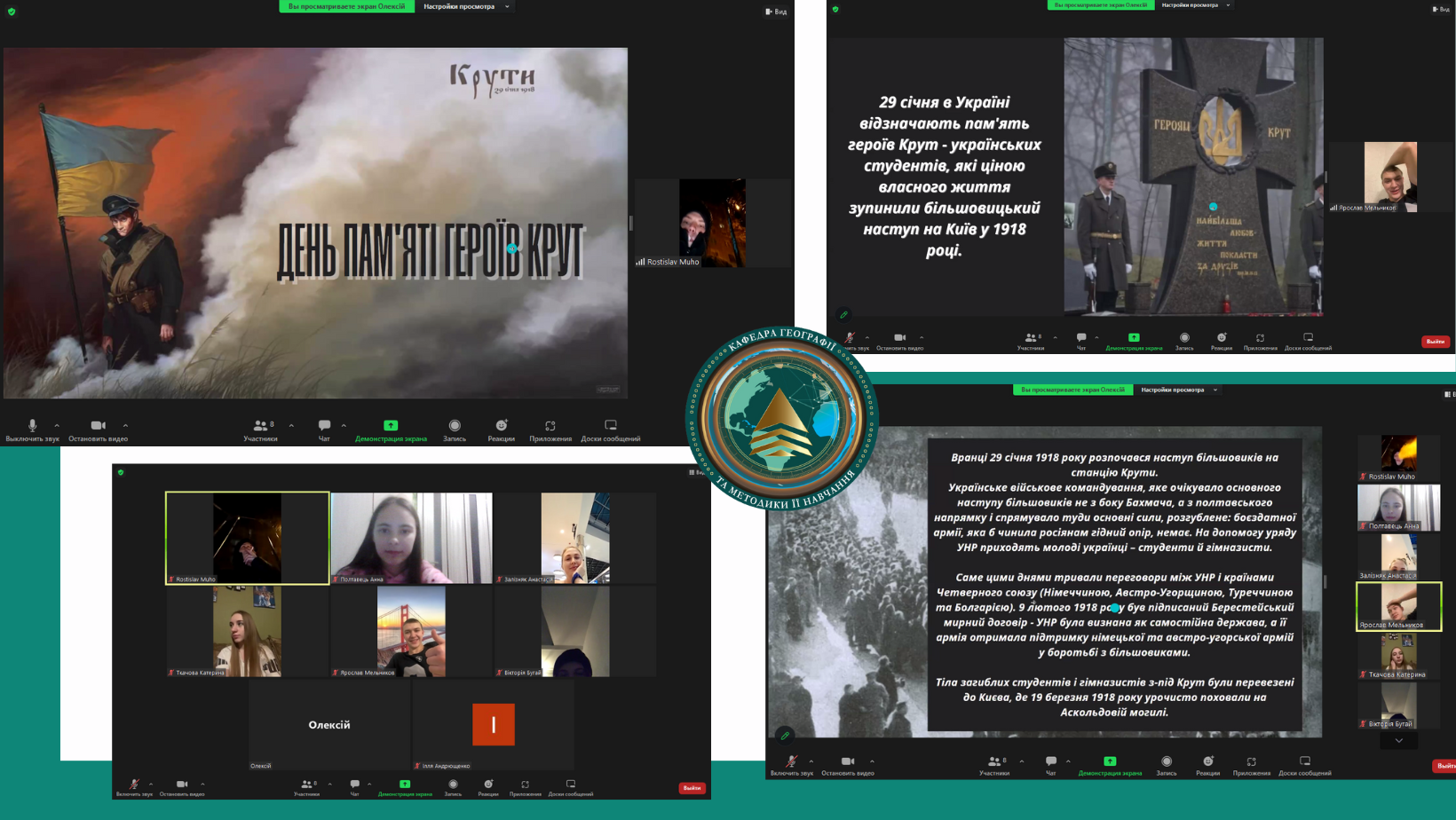
Task: Click the 'Вы просматриваете экран Олексій' banner in the 1918 history window
Action: tap(1072, 390)
